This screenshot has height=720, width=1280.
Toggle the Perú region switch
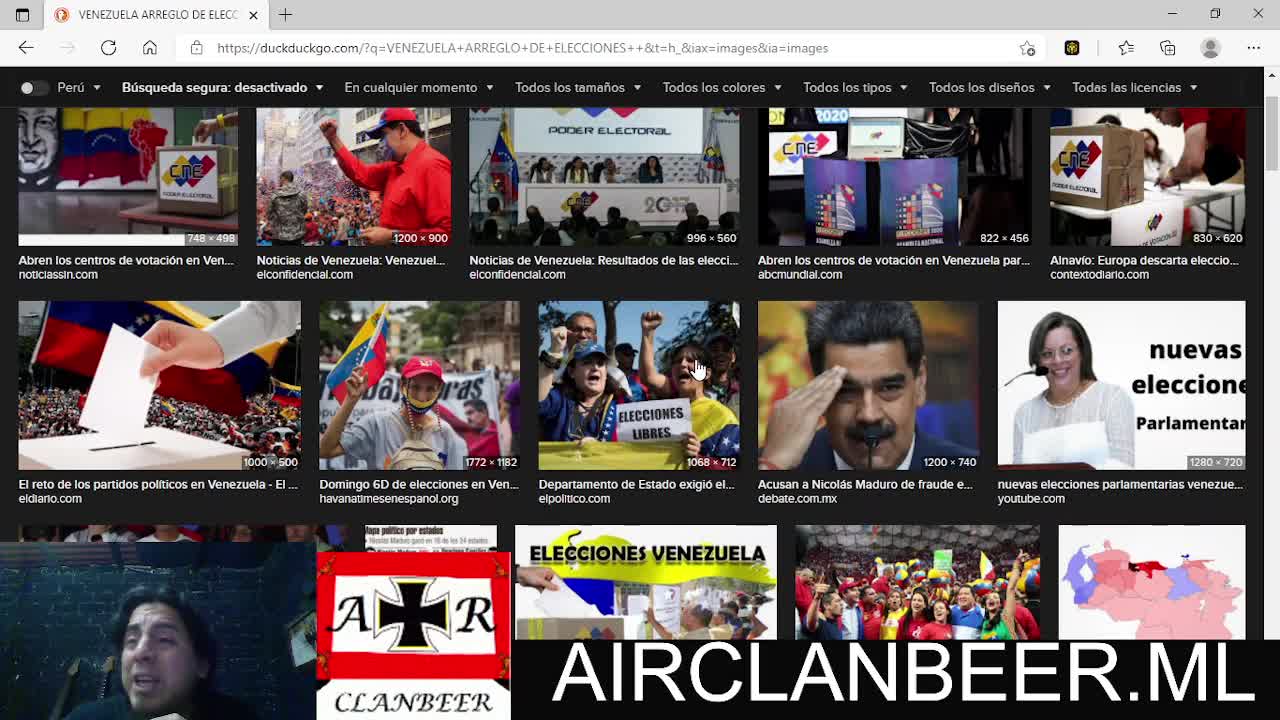(x=33, y=87)
